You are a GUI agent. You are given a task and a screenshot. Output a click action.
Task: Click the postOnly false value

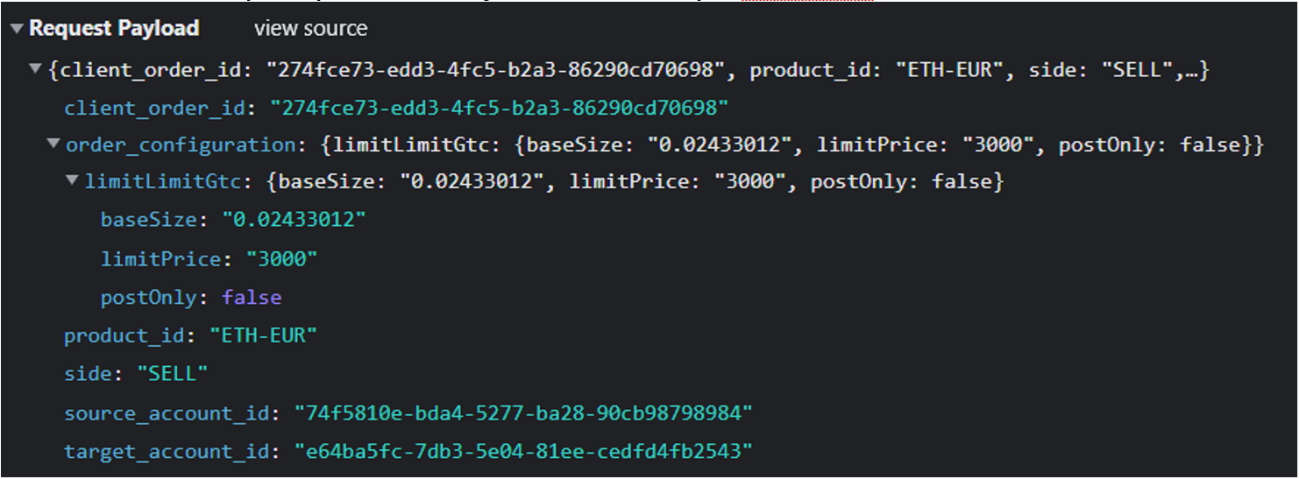pos(252,297)
